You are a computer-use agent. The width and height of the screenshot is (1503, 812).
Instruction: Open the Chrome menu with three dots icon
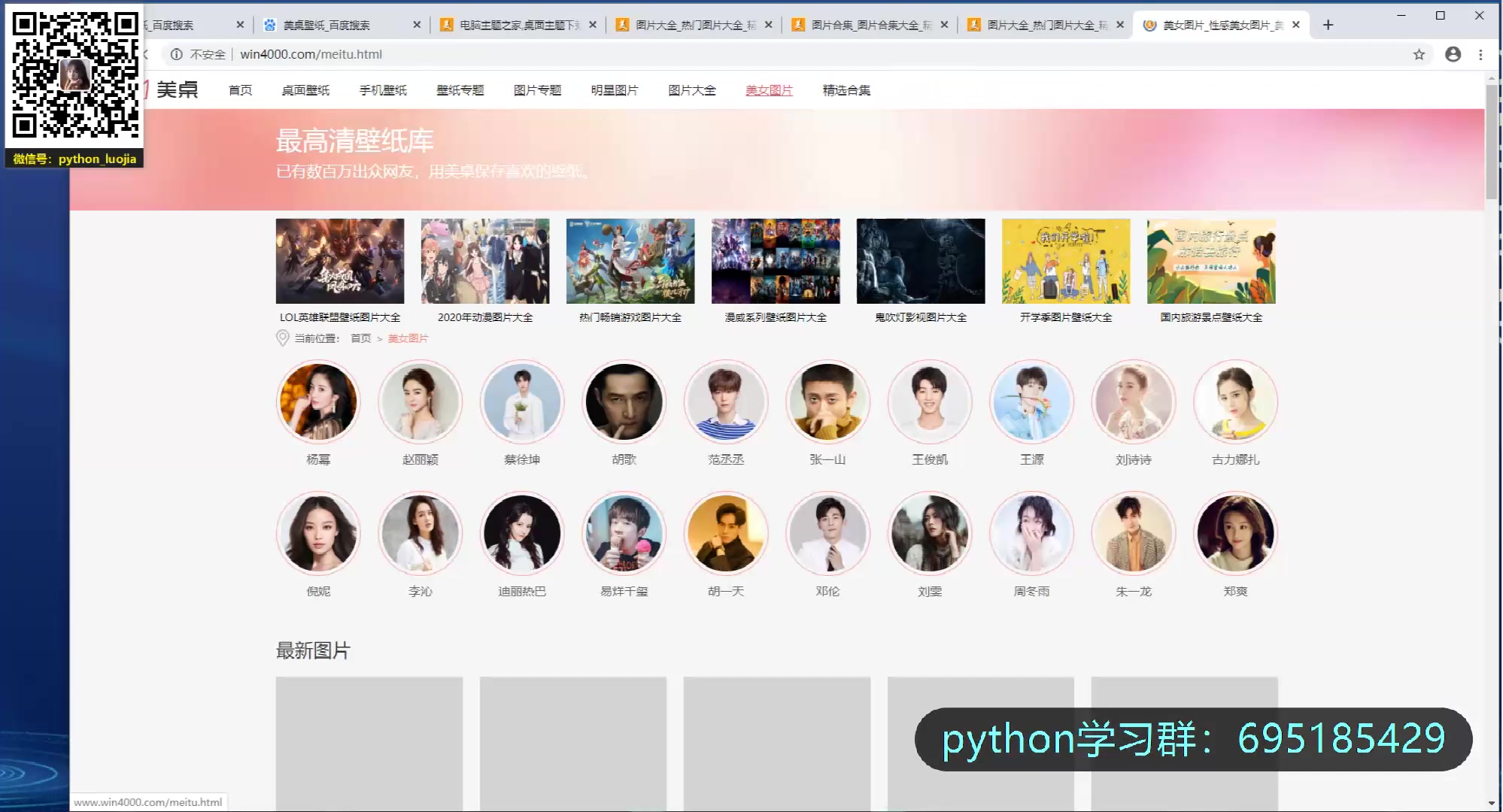[x=1480, y=54]
